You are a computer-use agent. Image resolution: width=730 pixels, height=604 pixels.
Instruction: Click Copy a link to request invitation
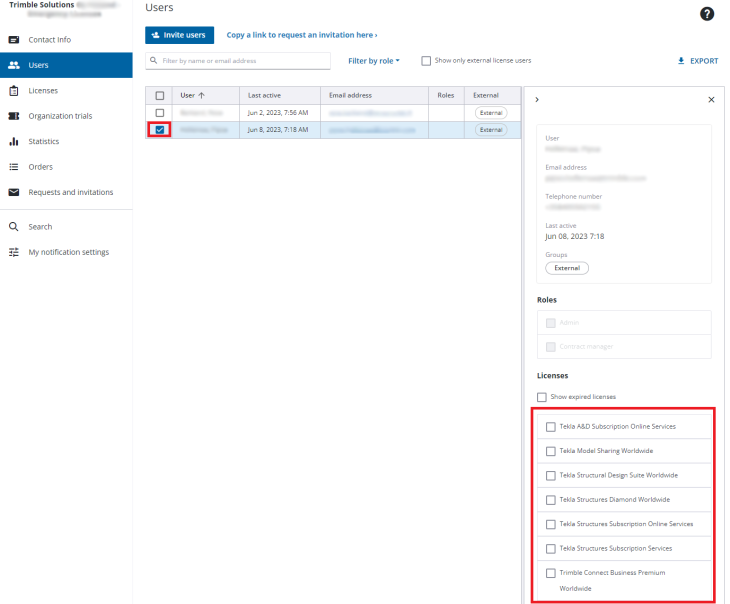point(302,35)
